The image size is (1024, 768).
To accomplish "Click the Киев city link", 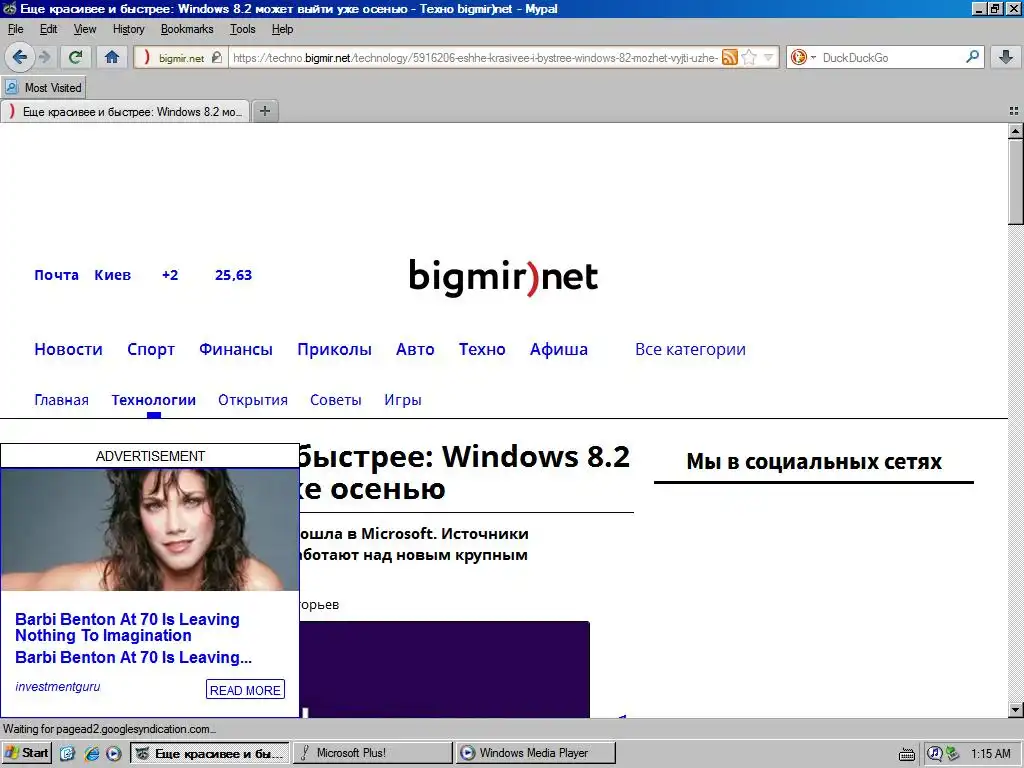I will coord(112,275).
